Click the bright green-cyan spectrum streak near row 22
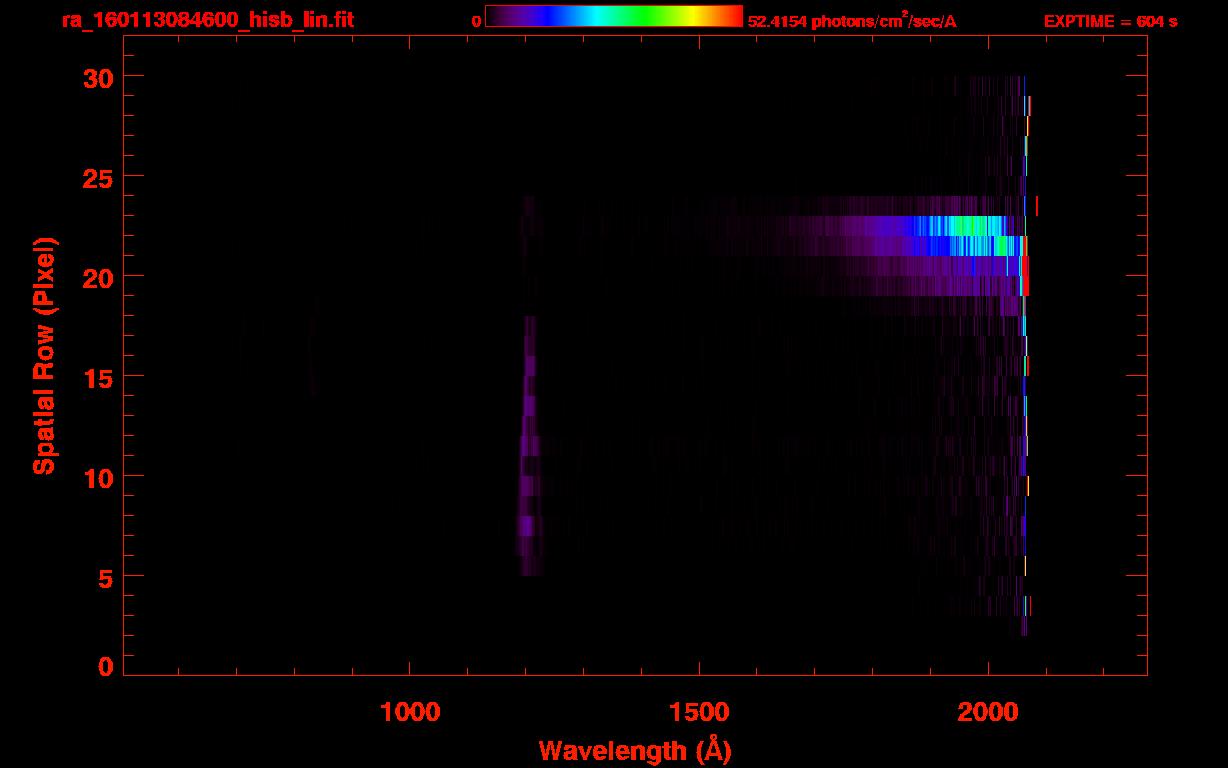Image resolution: width=1228 pixels, height=768 pixels. click(960, 235)
